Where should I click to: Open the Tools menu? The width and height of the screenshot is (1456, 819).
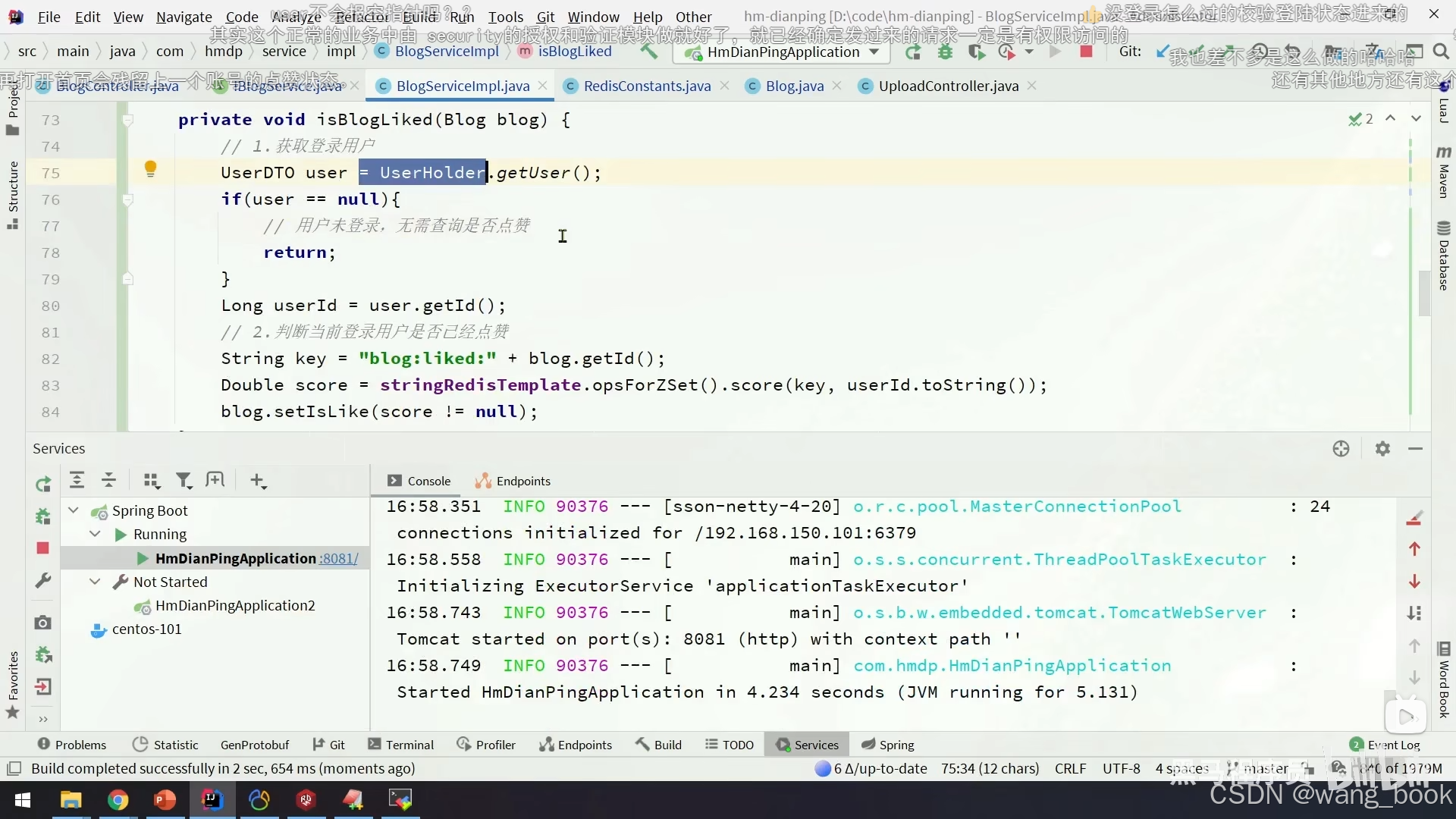pos(505,17)
